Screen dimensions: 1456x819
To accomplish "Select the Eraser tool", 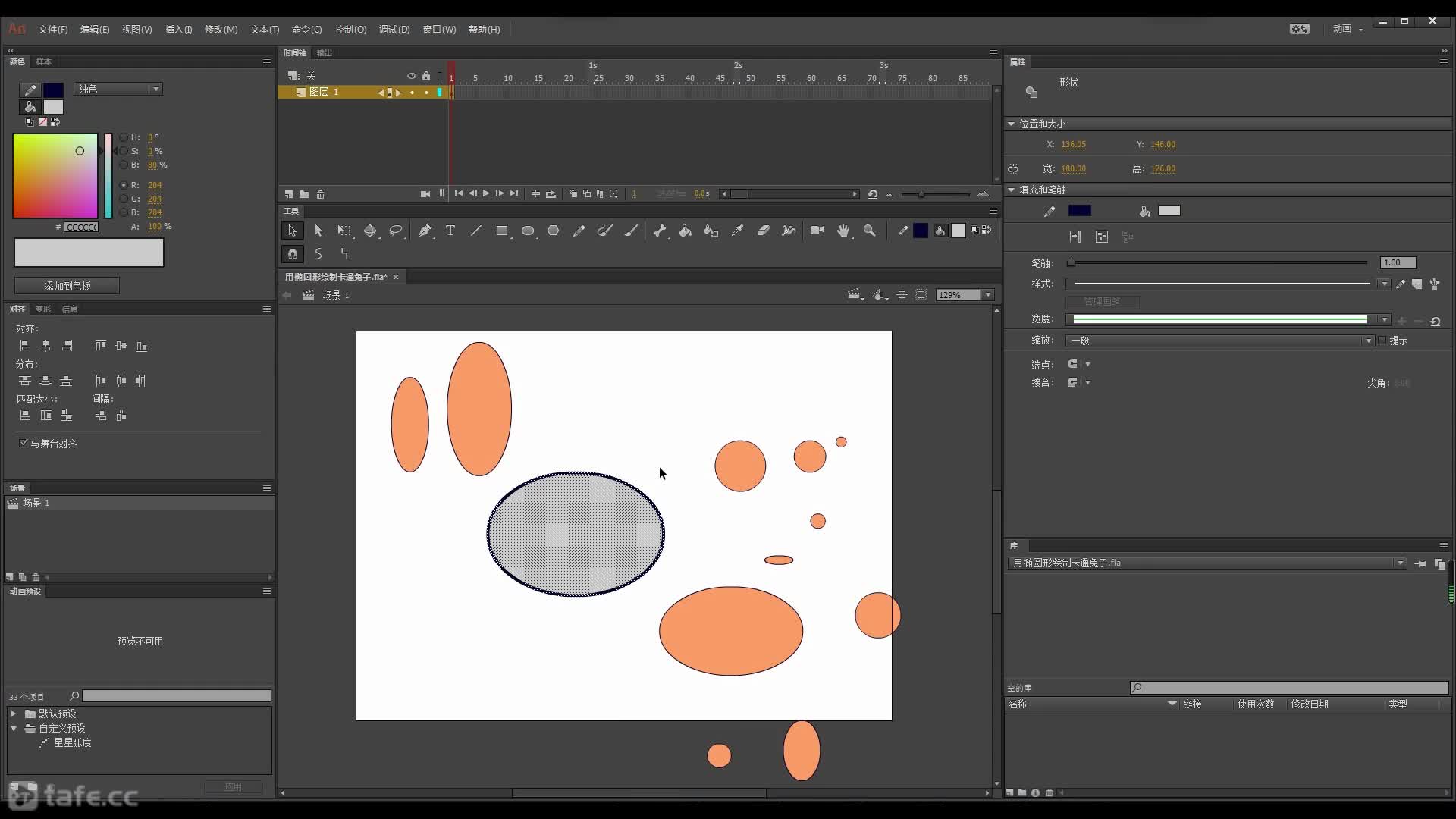I will coord(763,231).
